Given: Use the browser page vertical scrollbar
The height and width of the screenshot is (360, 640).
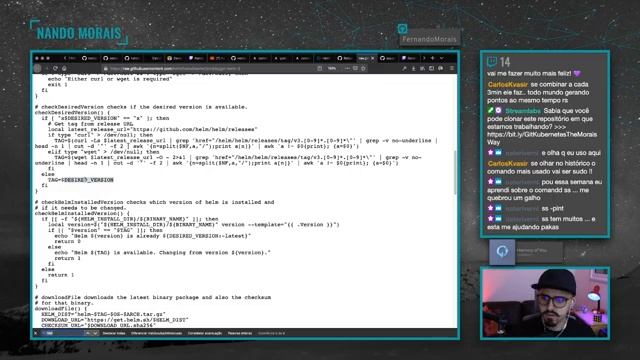Looking at the screenshot, I should 455,172.
